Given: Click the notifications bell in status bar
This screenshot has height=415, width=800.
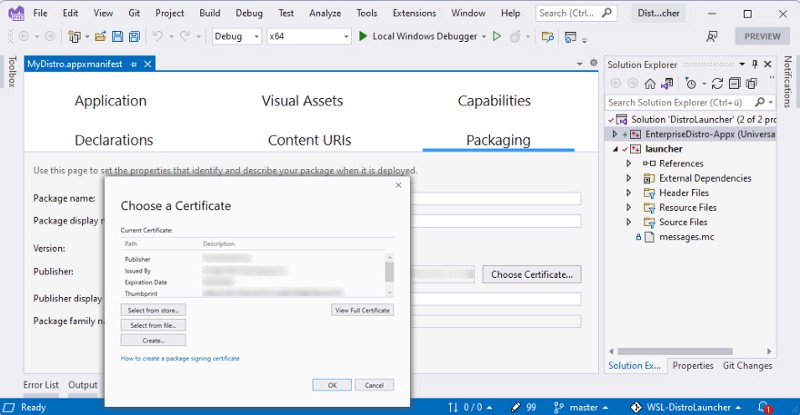Looking at the screenshot, I should [764, 407].
